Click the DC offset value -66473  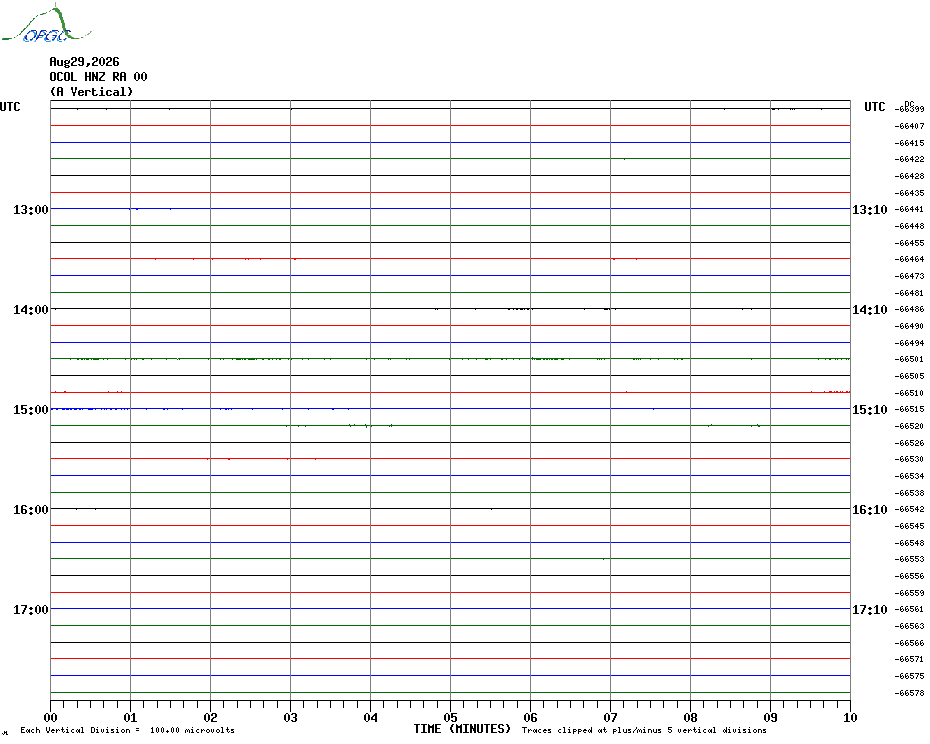[x=909, y=276]
